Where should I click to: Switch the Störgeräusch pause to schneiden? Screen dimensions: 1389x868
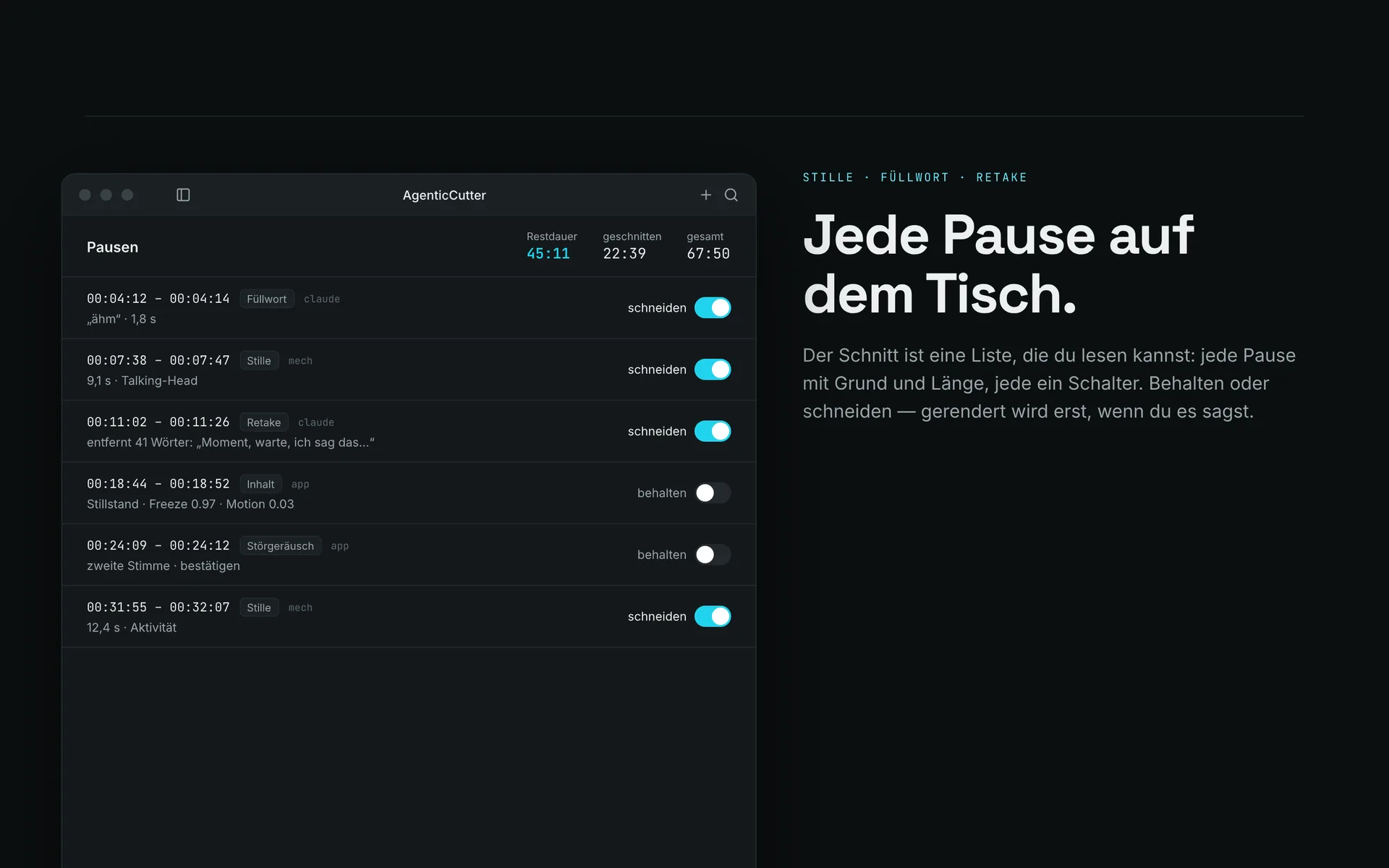(x=713, y=555)
